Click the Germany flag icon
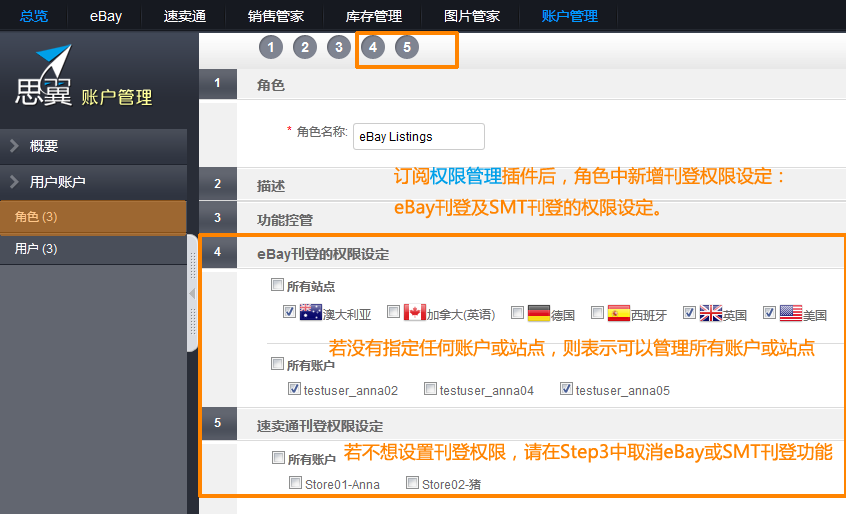 click(538, 313)
